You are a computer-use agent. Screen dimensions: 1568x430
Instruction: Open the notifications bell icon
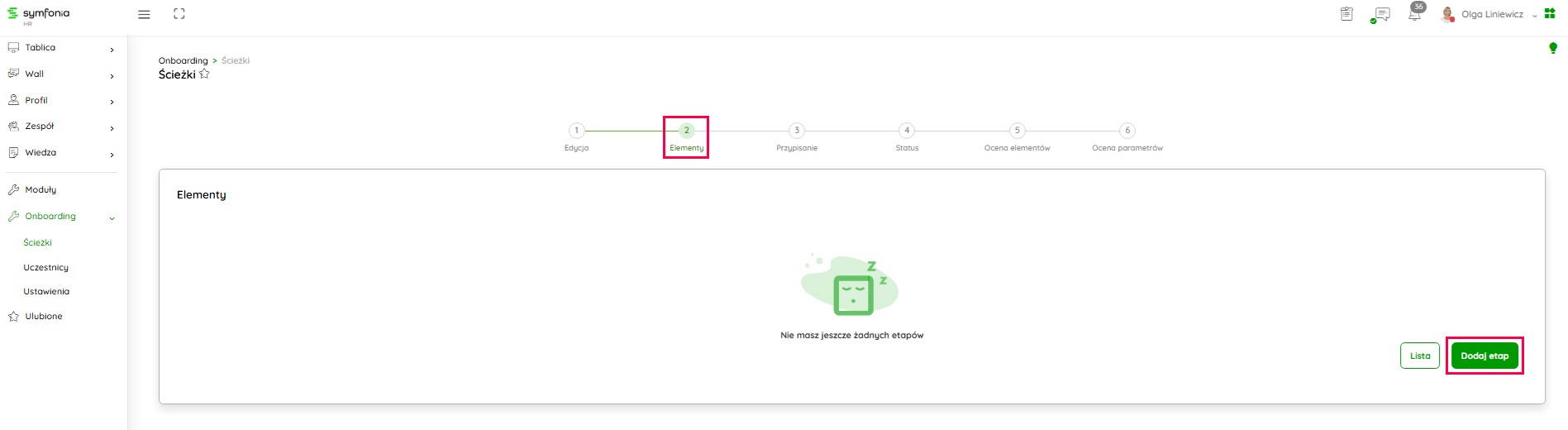1414,15
